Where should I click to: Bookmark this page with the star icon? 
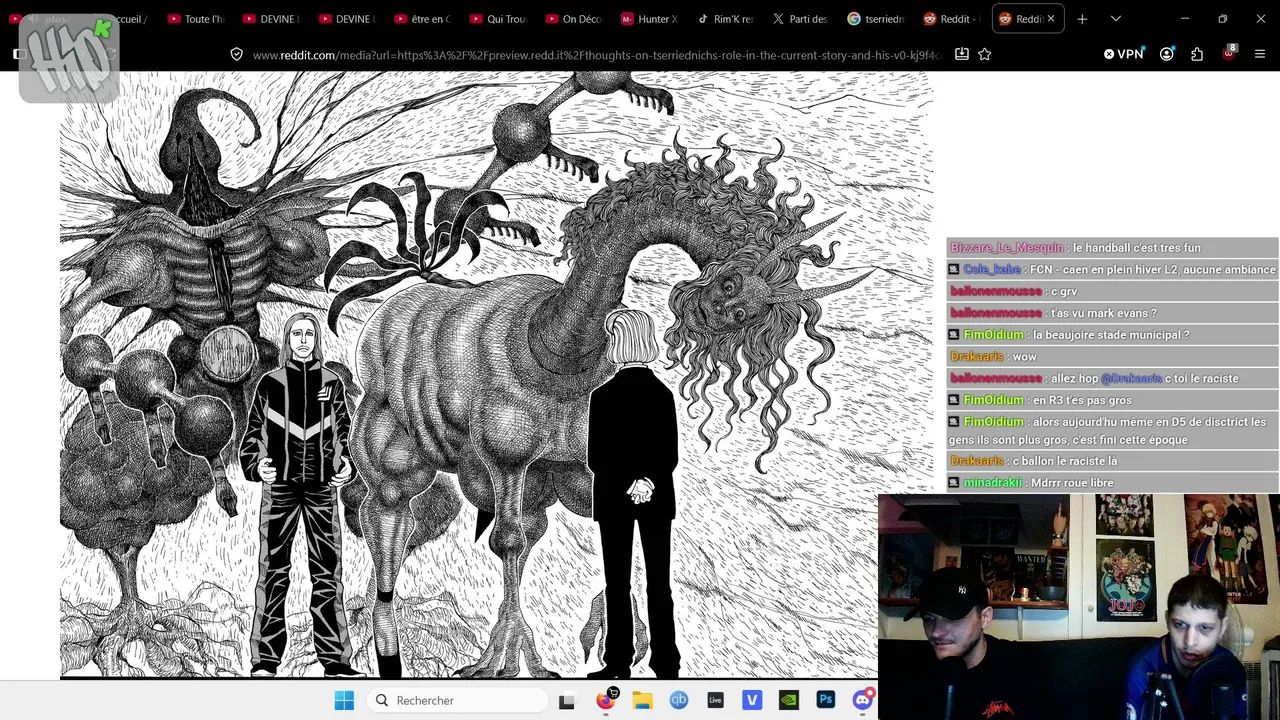click(x=985, y=54)
